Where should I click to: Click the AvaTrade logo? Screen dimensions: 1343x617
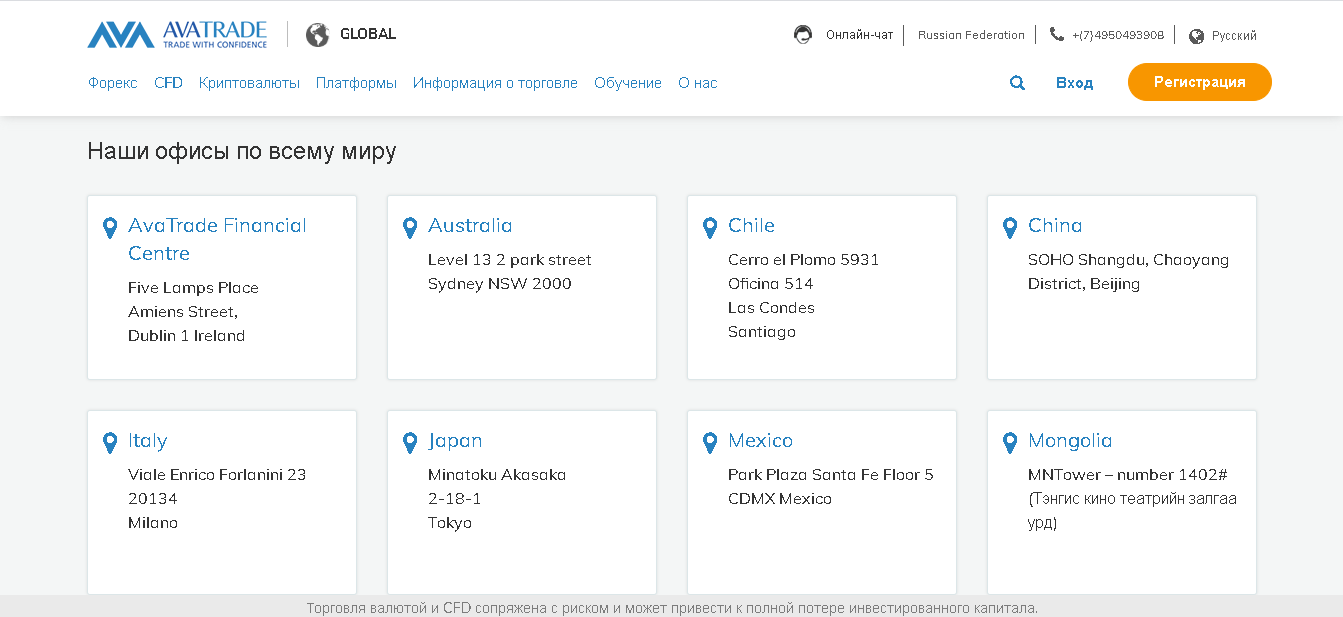click(177, 35)
